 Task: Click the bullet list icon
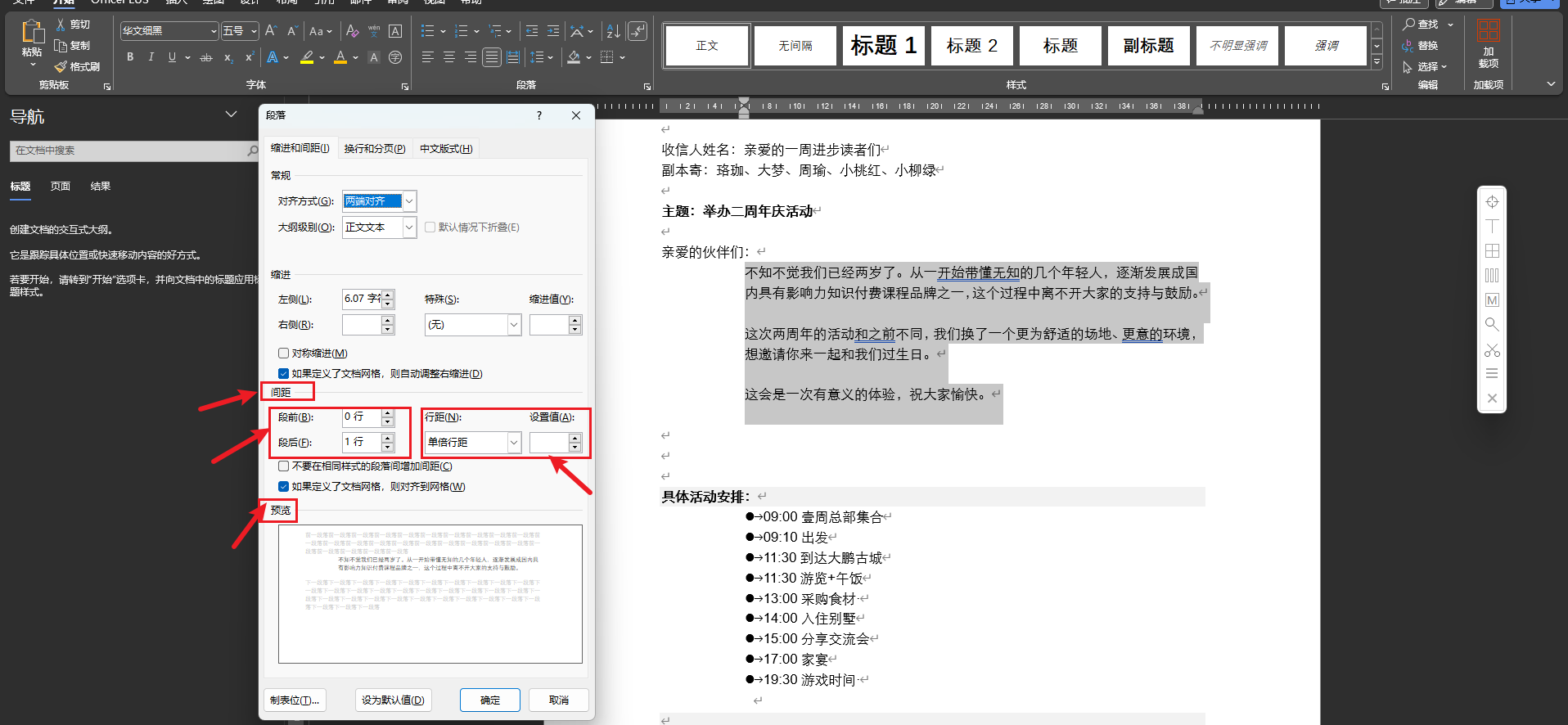pos(427,31)
